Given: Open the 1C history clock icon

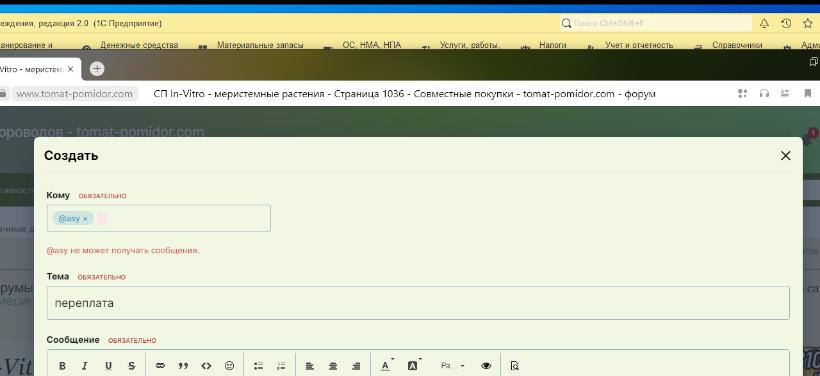Looking at the screenshot, I should 786,23.
